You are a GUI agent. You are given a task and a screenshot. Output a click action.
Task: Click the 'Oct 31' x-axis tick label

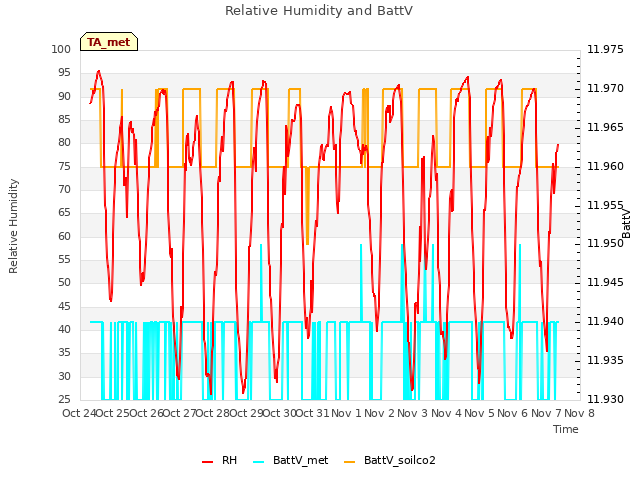coord(312,413)
